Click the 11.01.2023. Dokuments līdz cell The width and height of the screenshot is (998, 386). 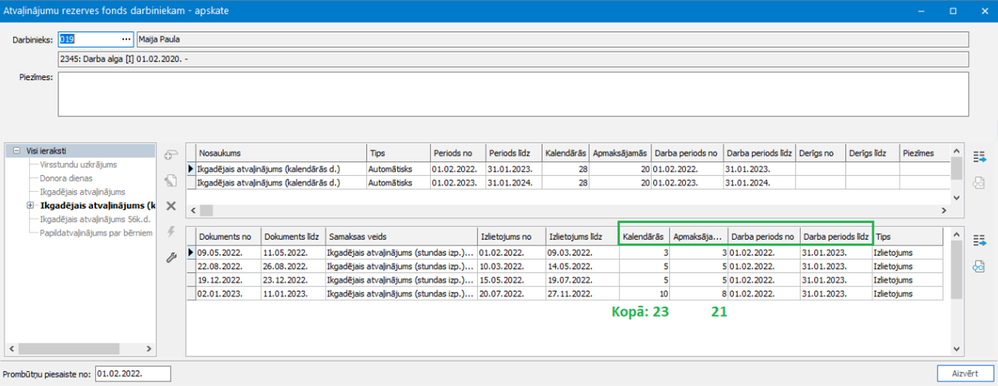[x=293, y=294]
